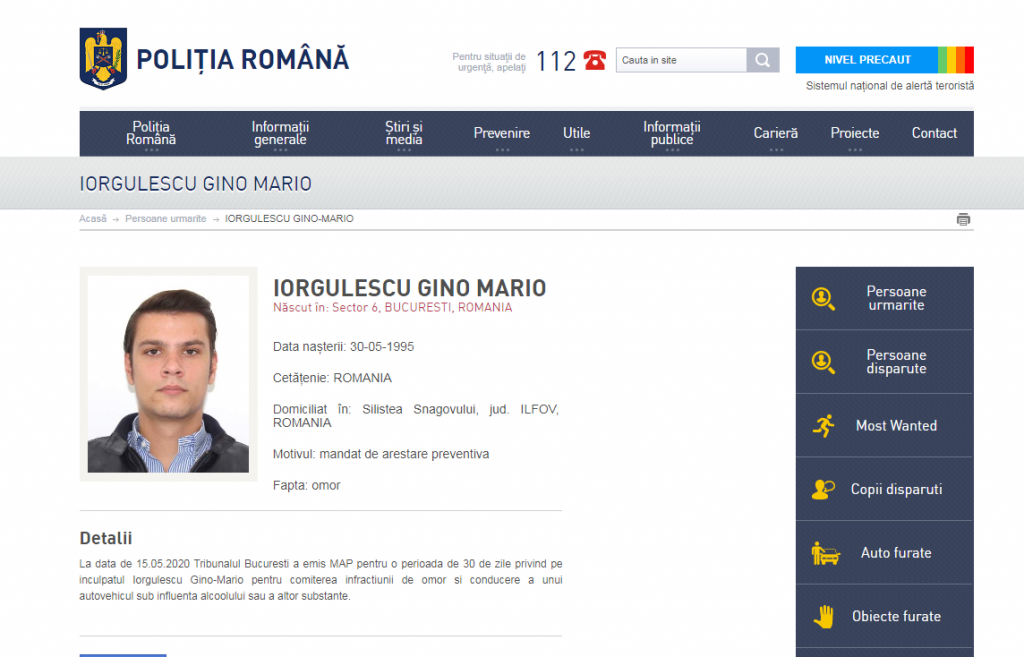Click the POLIȚIA ROMÂNĂ site title

[x=242, y=59]
